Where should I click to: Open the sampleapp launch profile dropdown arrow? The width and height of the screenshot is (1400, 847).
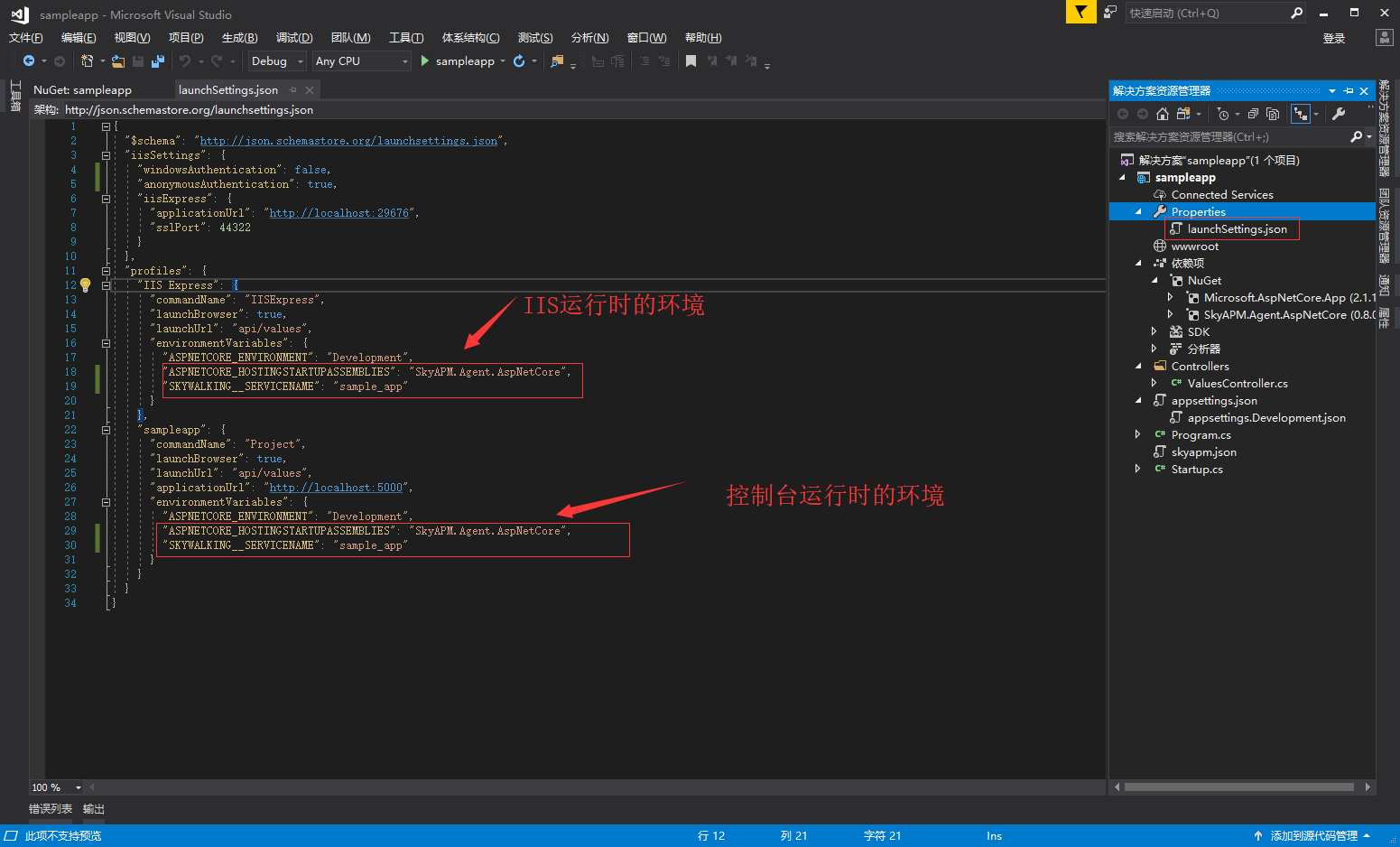(503, 61)
